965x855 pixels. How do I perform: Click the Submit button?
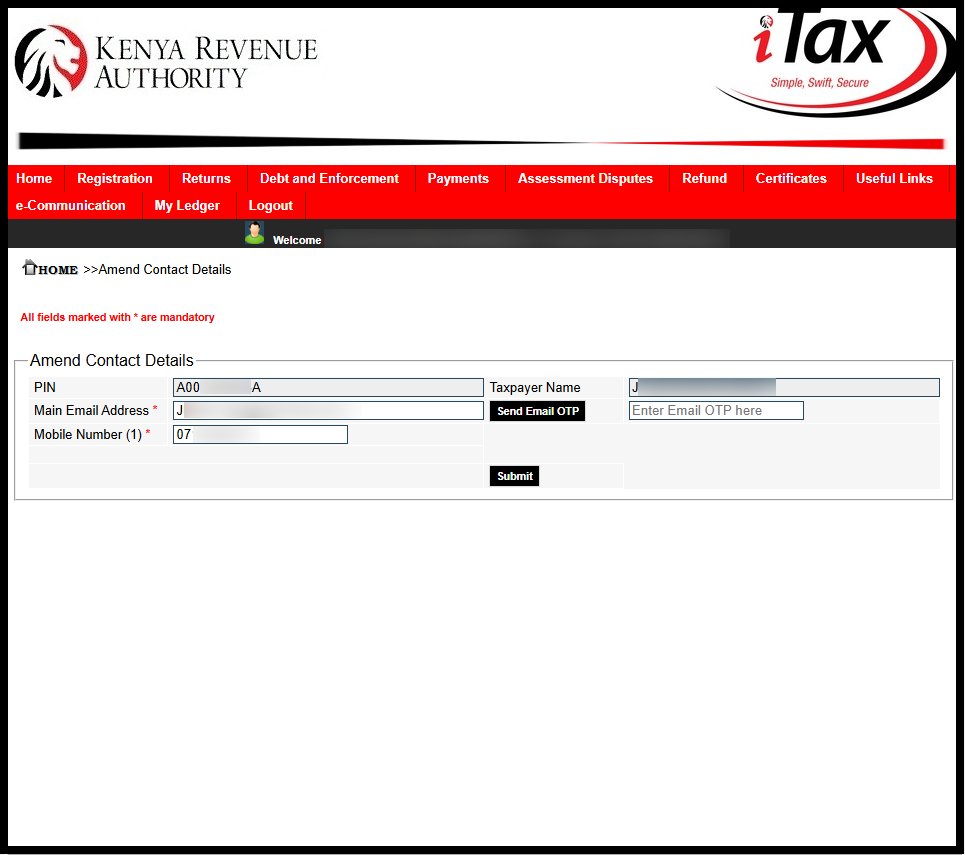514,476
